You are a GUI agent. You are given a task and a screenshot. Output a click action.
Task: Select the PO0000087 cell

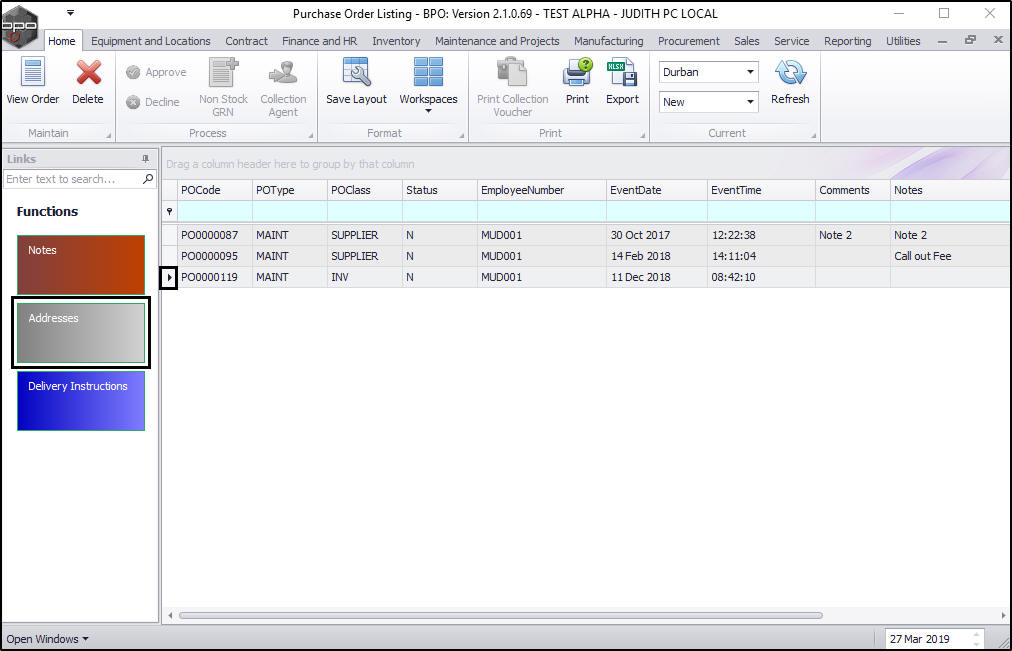coord(215,235)
